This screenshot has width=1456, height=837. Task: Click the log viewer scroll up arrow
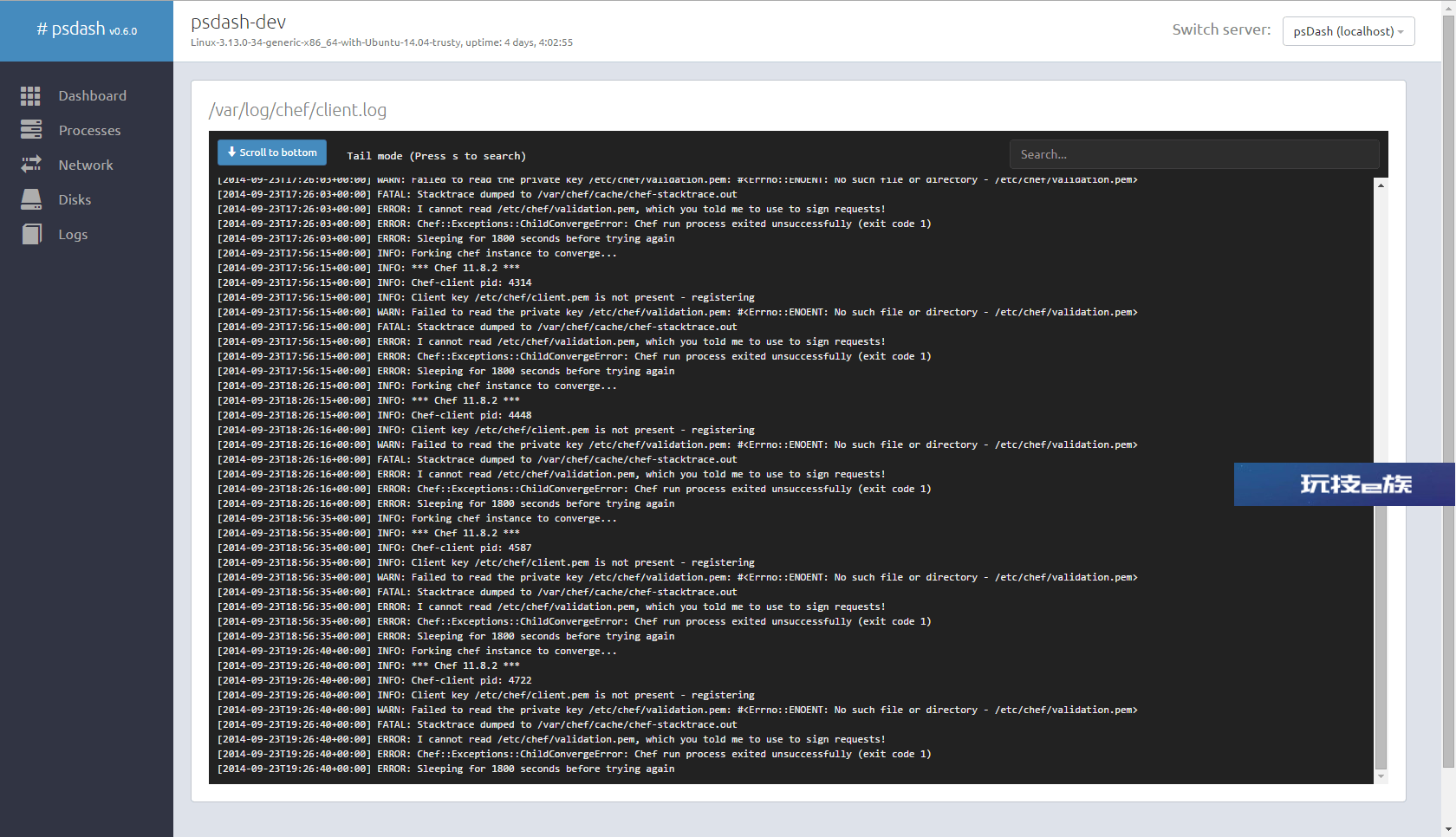(x=1381, y=185)
